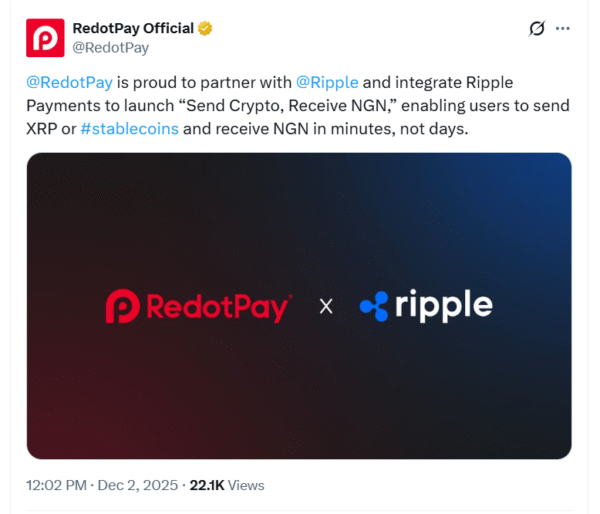Click the gold verified badge
The image size is (600, 514).
[205, 27]
